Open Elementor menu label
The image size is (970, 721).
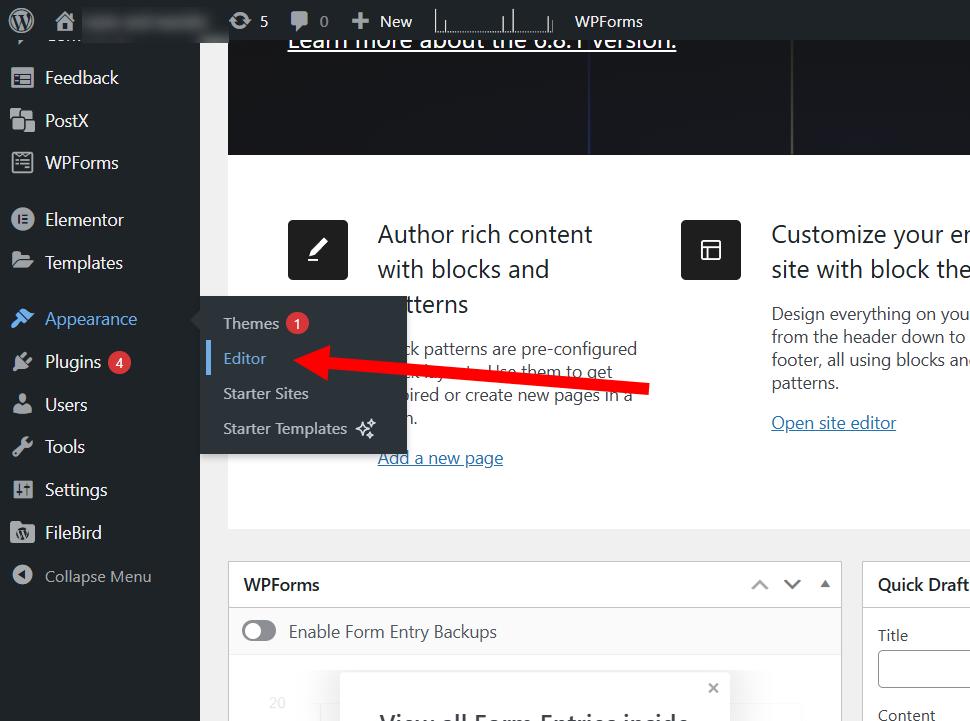point(84,220)
